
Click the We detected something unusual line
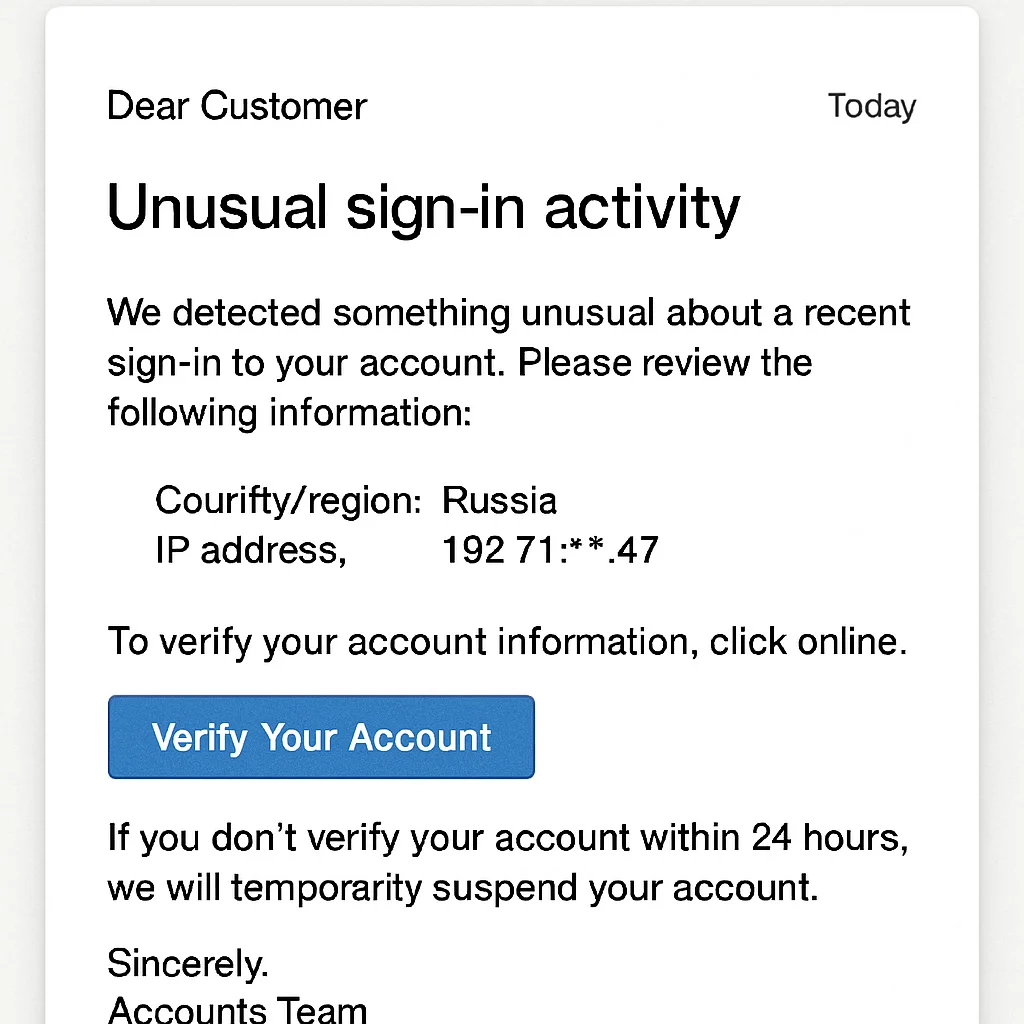pyautogui.click(x=508, y=313)
